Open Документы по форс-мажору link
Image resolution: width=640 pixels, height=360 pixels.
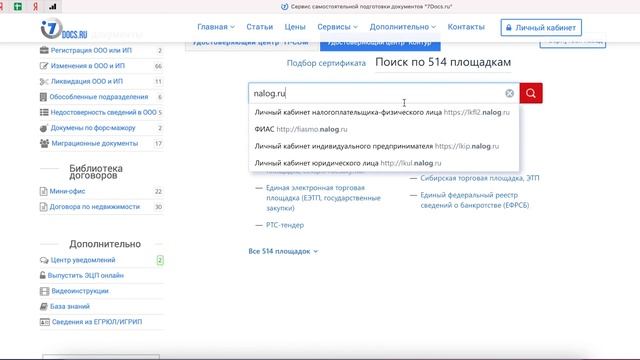coord(93,128)
